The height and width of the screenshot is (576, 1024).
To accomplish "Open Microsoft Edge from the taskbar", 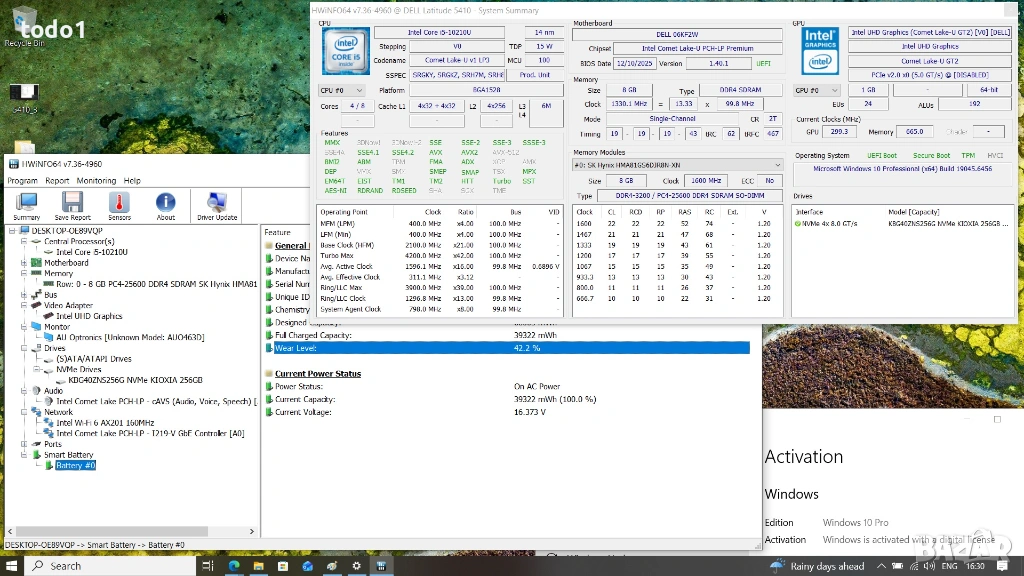I will click(233, 566).
